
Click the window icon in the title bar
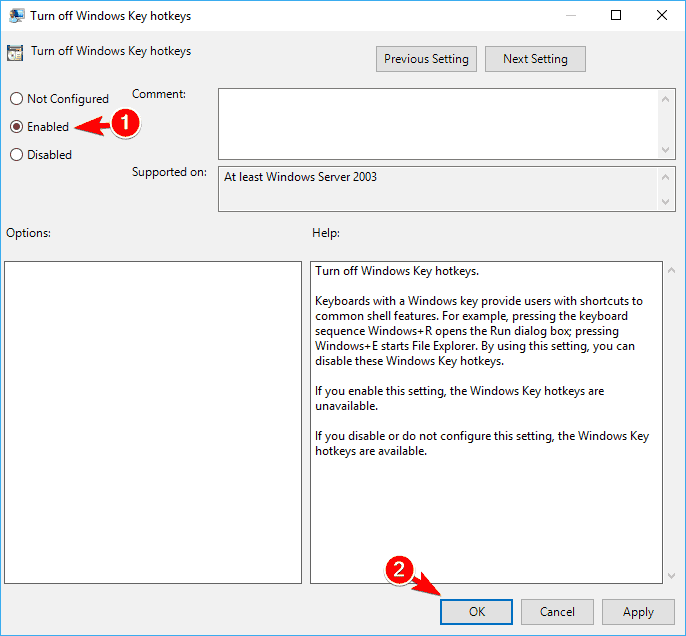(x=17, y=15)
